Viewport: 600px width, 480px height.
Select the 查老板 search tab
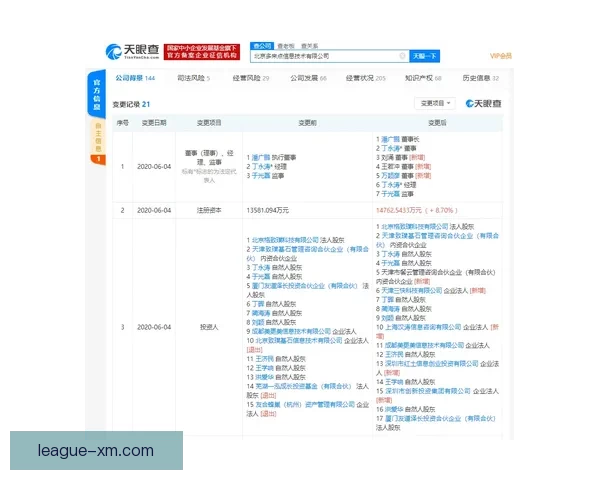click(286, 46)
